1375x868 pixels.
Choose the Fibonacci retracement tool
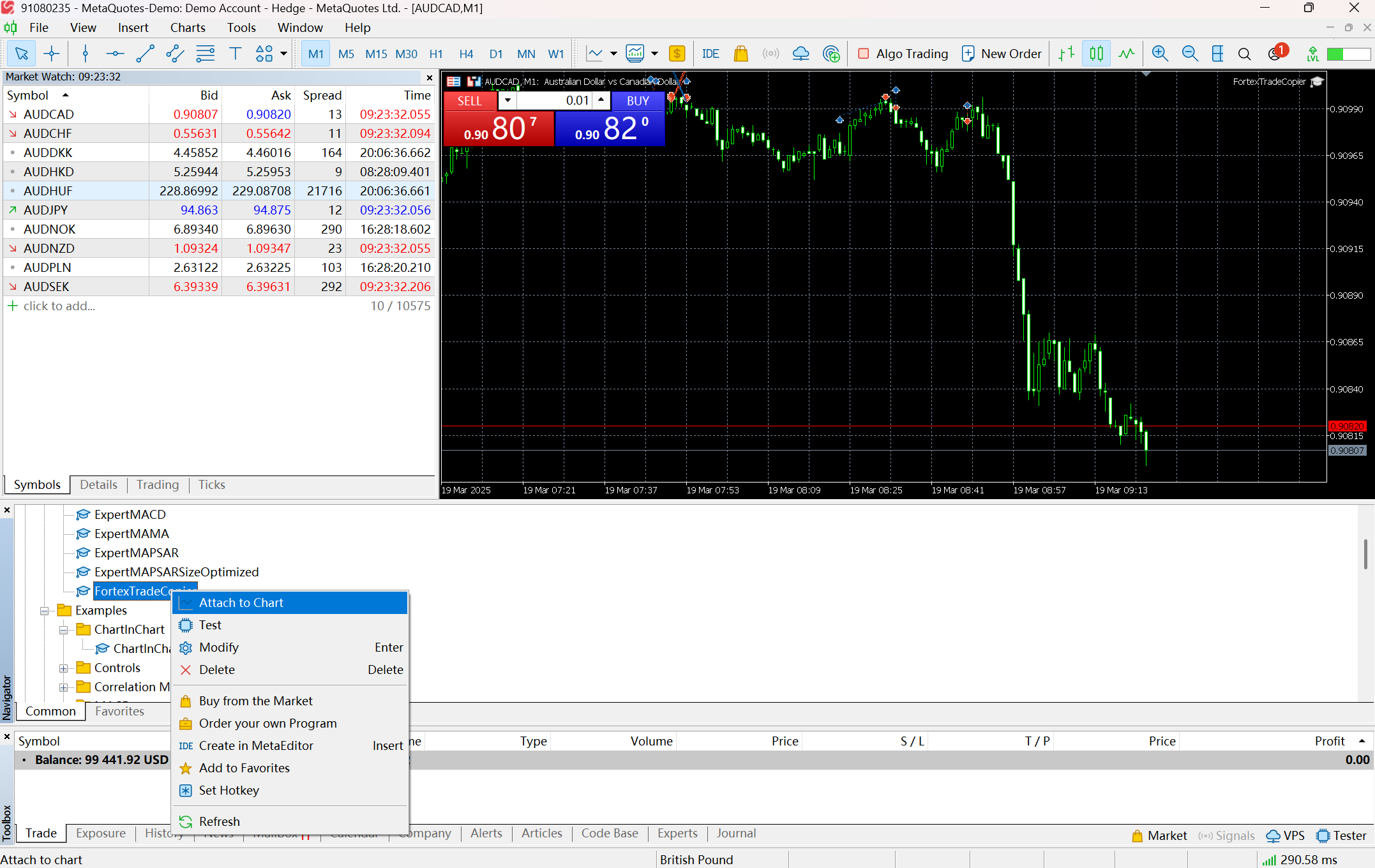click(x=205, y=54)
